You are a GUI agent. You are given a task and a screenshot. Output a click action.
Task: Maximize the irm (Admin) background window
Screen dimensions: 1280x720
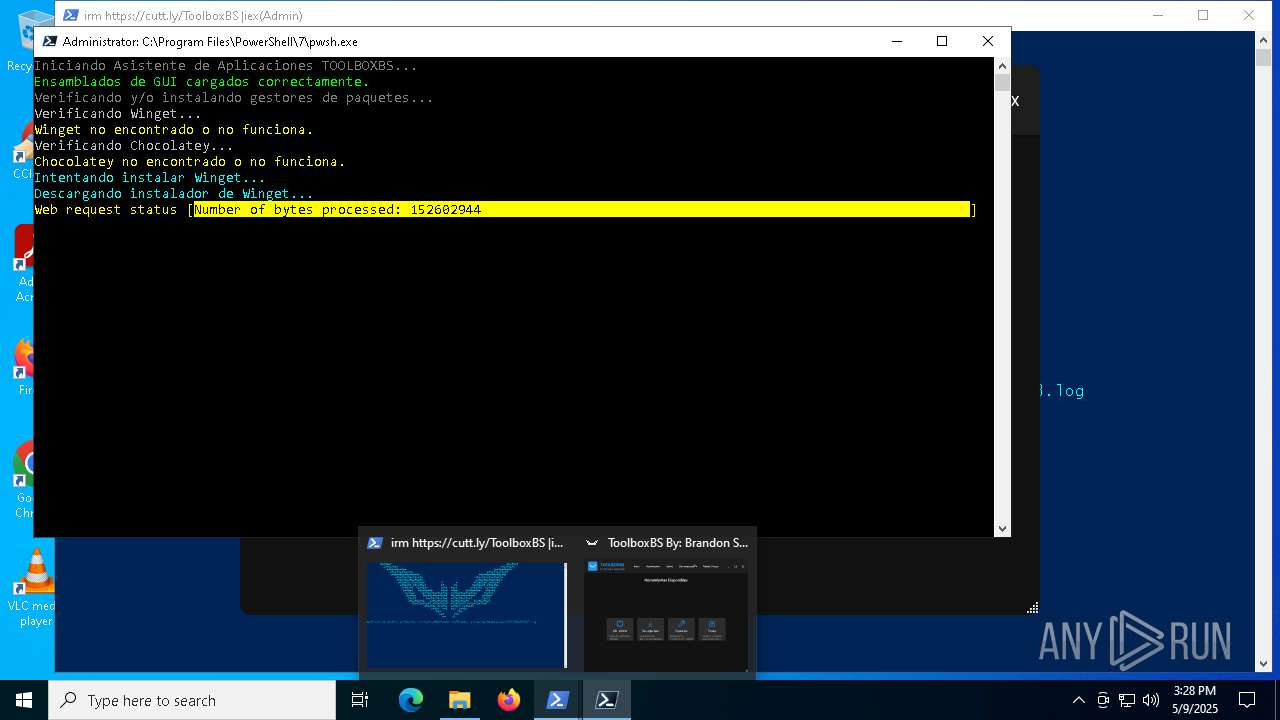[1203, 15]
